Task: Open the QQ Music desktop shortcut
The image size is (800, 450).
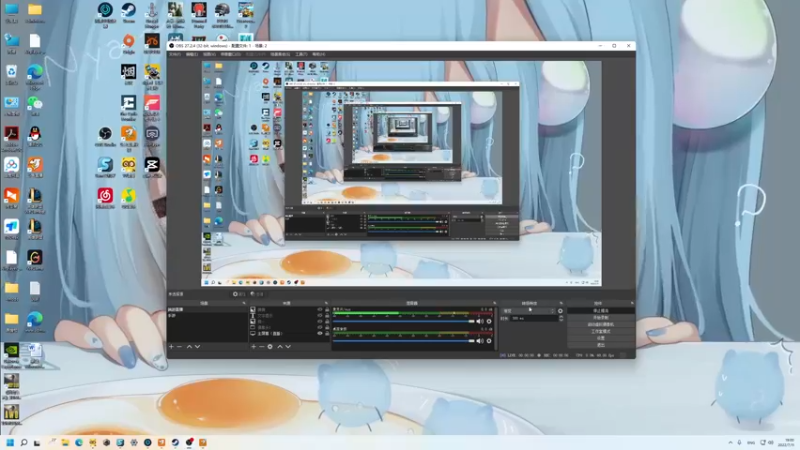Action: [x=129, y=198]
